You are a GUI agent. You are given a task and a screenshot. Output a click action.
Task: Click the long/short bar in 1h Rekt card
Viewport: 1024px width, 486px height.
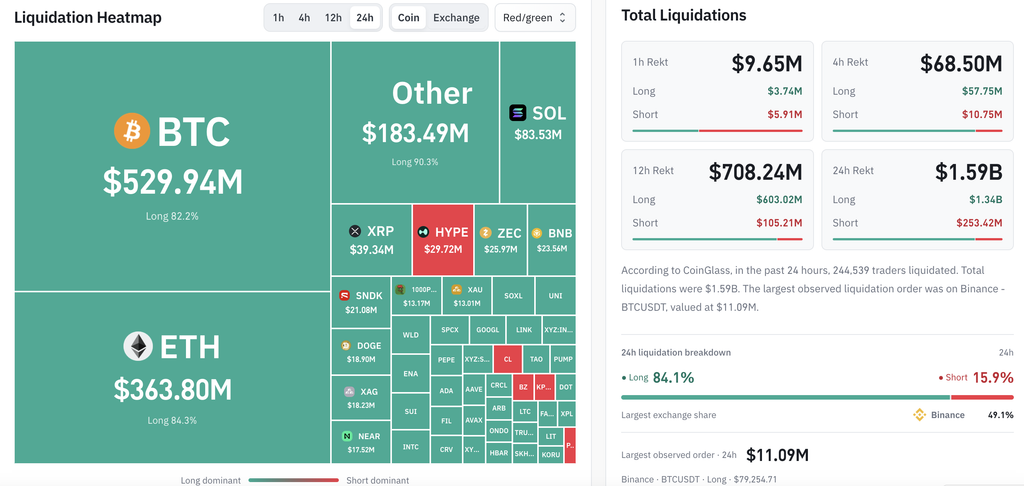717,131
